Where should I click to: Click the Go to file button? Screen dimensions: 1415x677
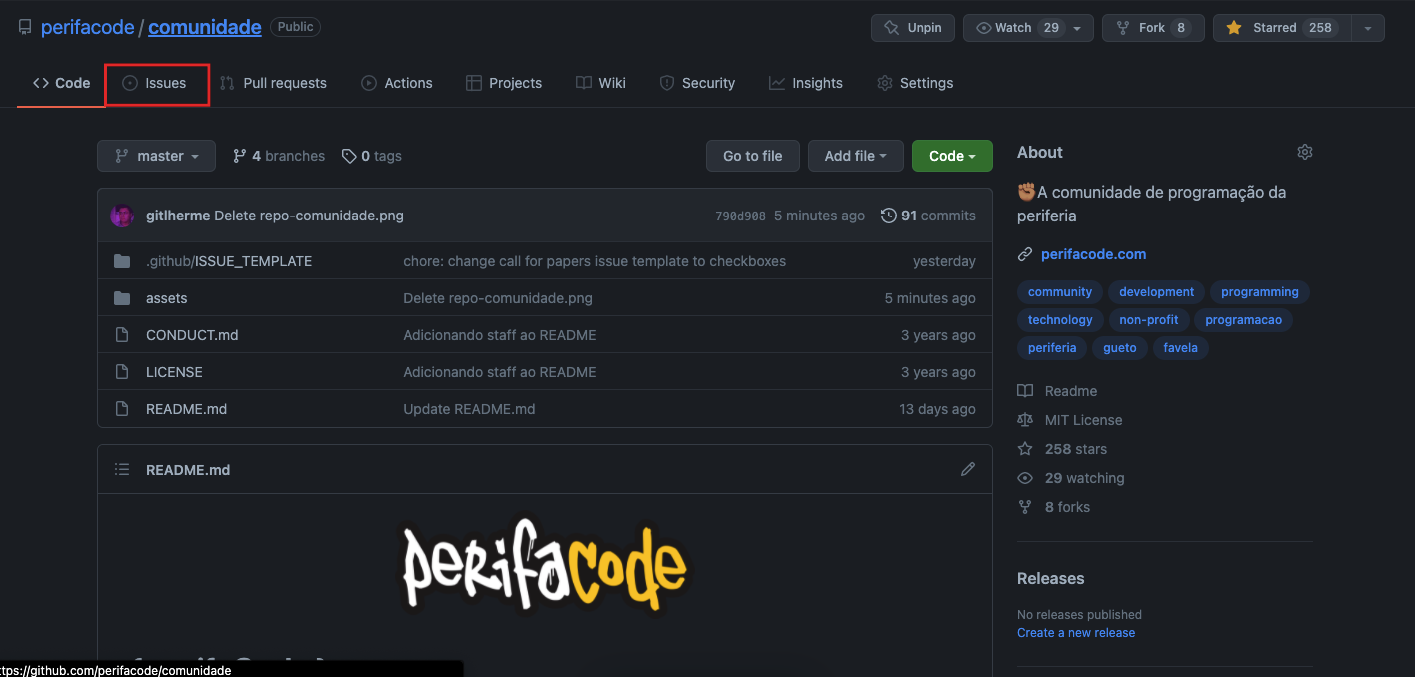753,156
